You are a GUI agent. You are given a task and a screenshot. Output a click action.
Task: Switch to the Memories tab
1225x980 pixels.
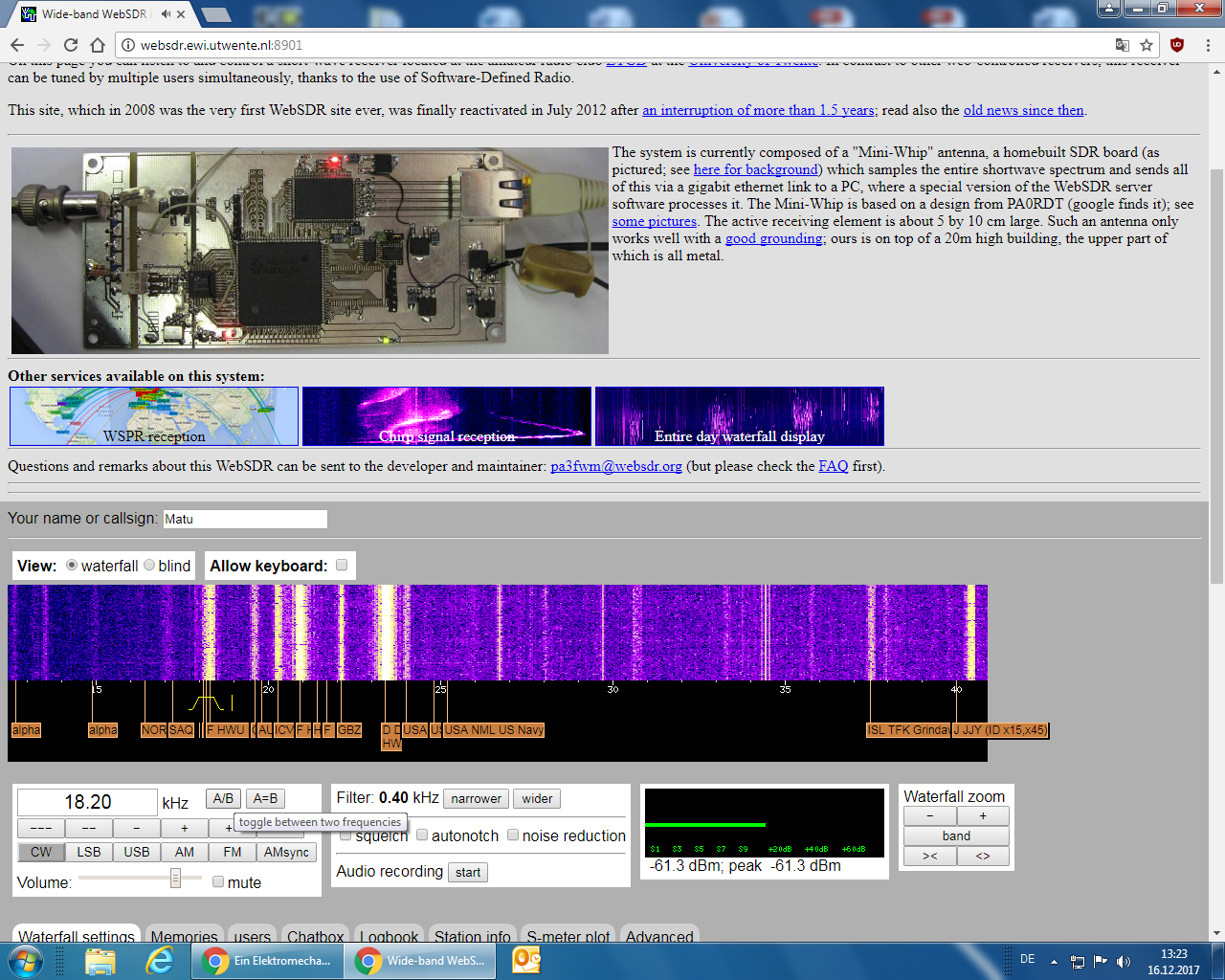point(184,937)
